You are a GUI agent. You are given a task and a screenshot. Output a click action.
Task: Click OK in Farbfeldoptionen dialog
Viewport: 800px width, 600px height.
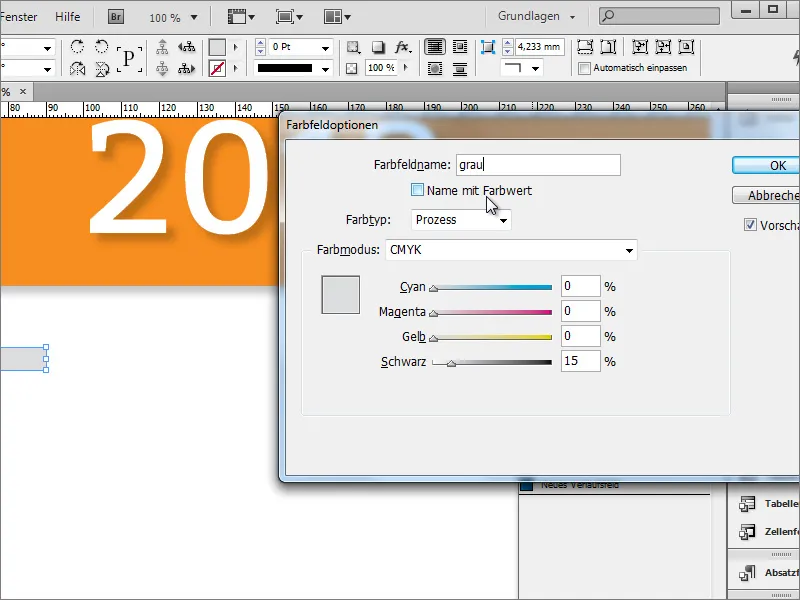click(766, 165)
